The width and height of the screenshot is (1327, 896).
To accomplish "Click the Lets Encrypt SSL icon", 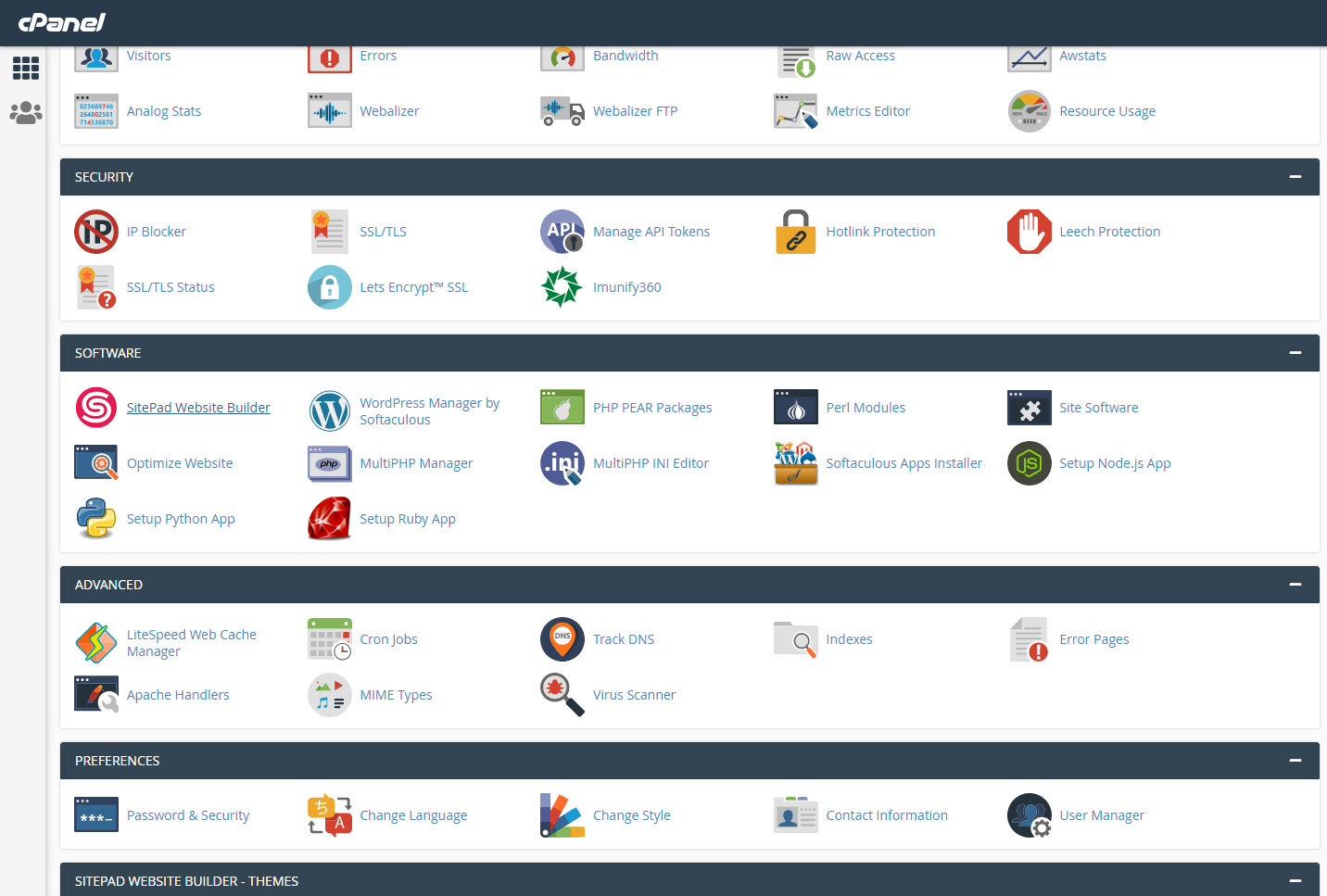I will coord(330,287).
